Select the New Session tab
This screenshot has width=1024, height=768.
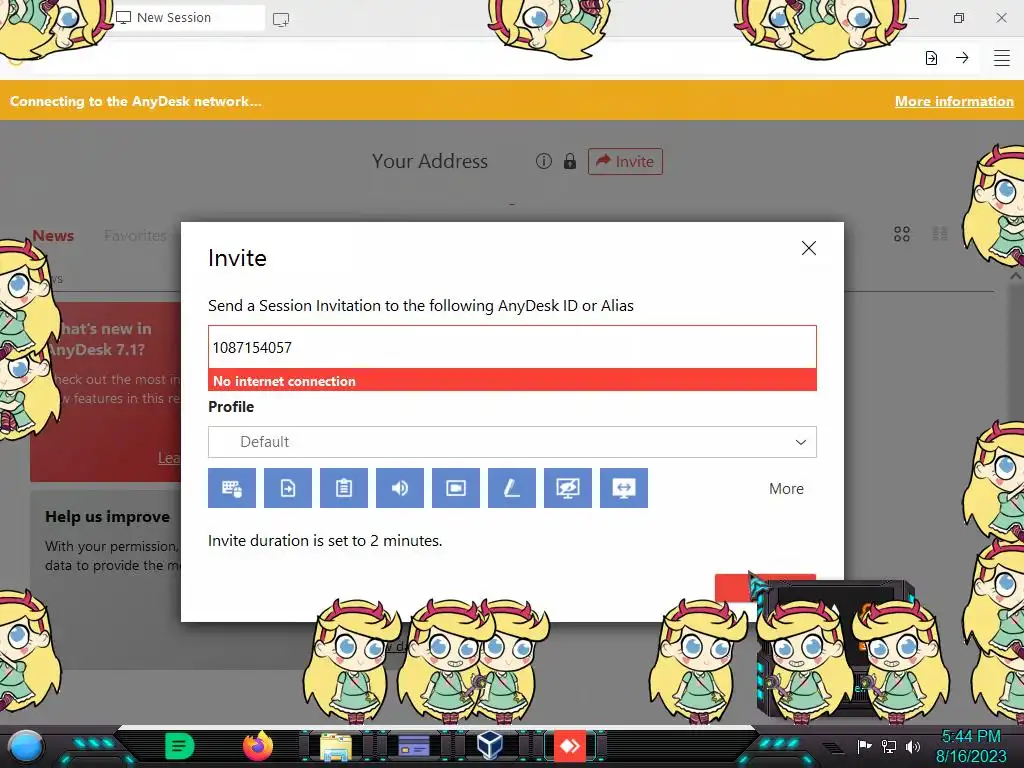click(188, 18)
